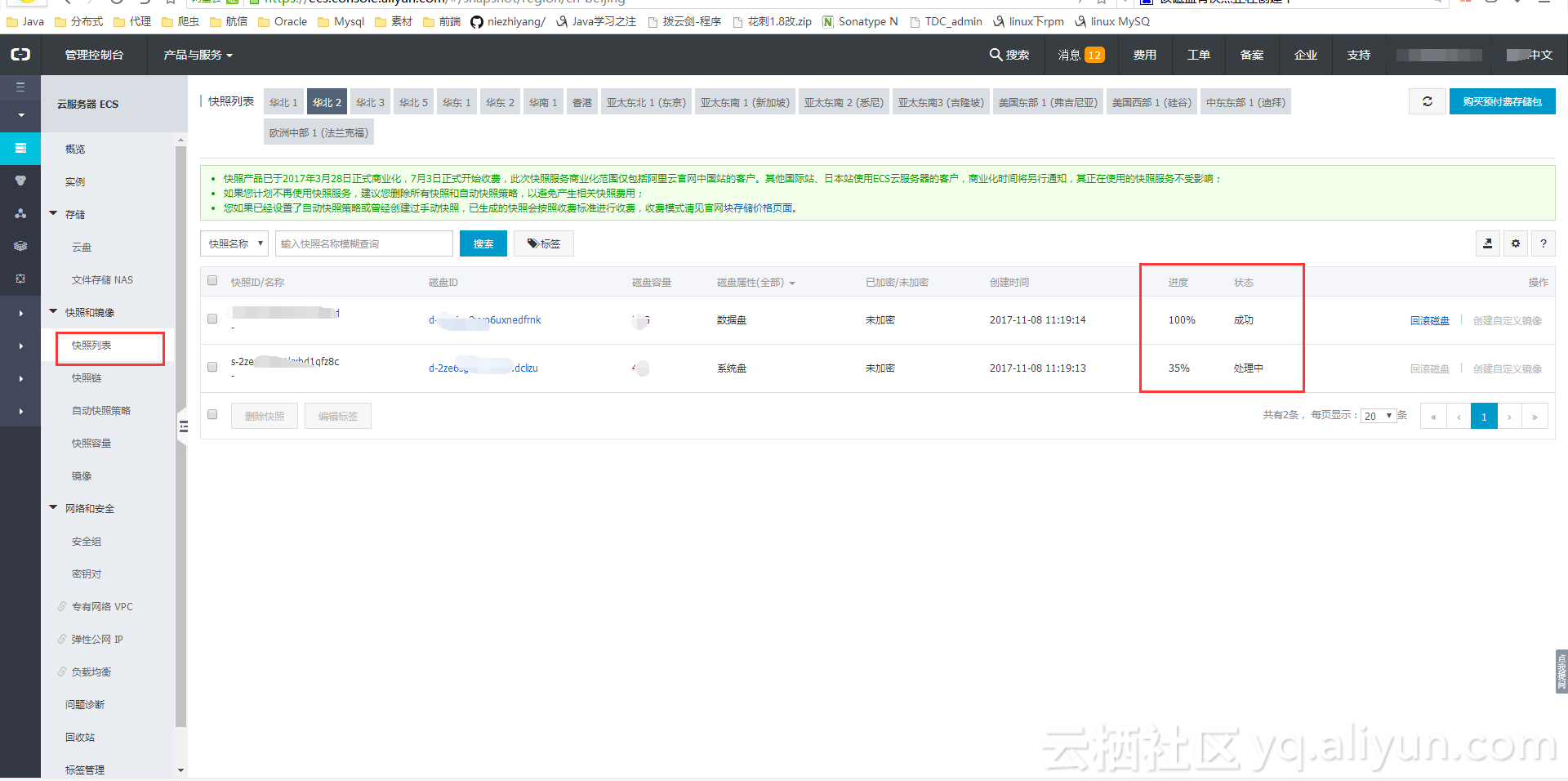The height and width of the screenshot is (781, 1568).
Task: Open the feedback tab at the right edge
Action: point(1561,672)
